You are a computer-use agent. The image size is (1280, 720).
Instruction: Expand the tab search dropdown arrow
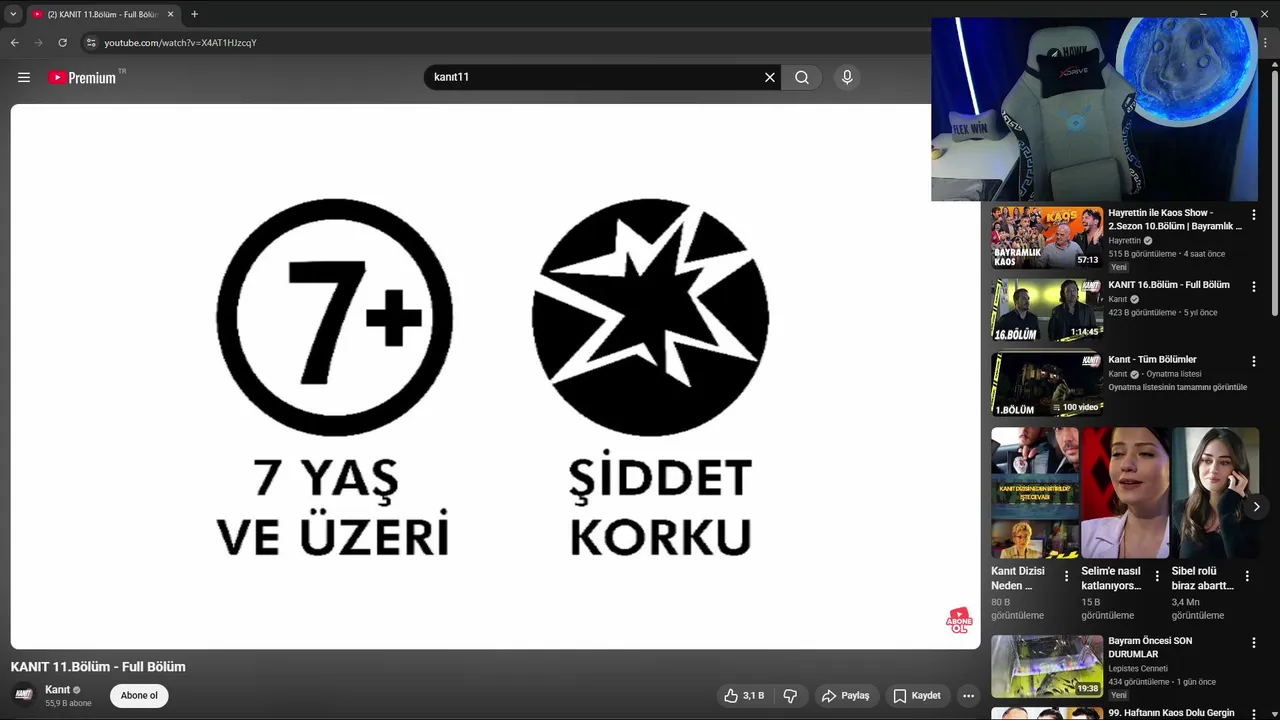click(13, 14)
